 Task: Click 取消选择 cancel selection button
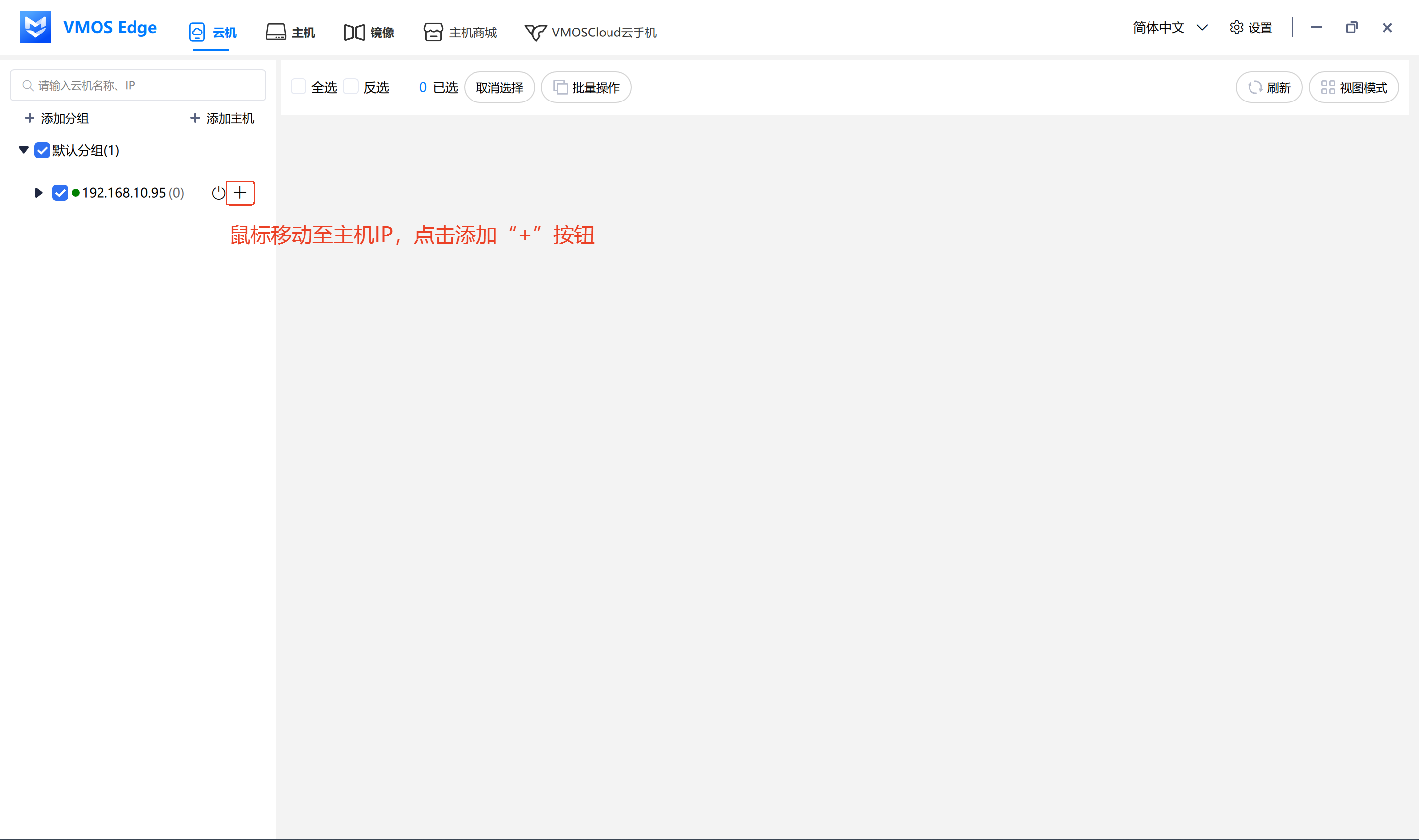[499, 88]
